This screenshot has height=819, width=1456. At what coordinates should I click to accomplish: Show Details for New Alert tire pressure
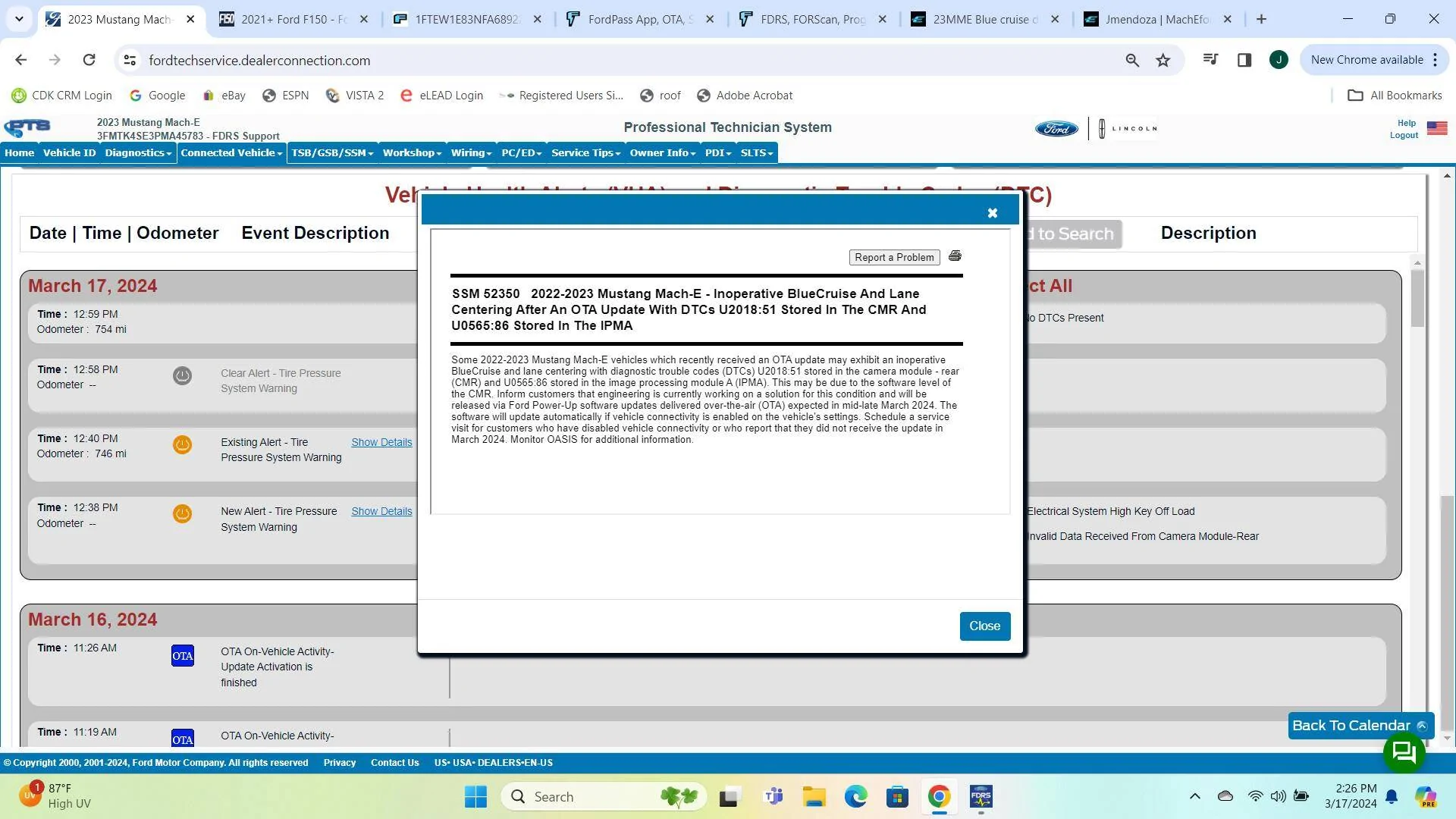pos(381,512)
